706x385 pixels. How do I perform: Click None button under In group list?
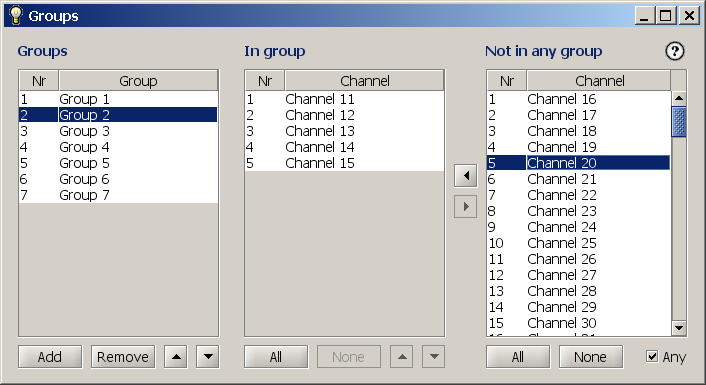coord(349,357)
